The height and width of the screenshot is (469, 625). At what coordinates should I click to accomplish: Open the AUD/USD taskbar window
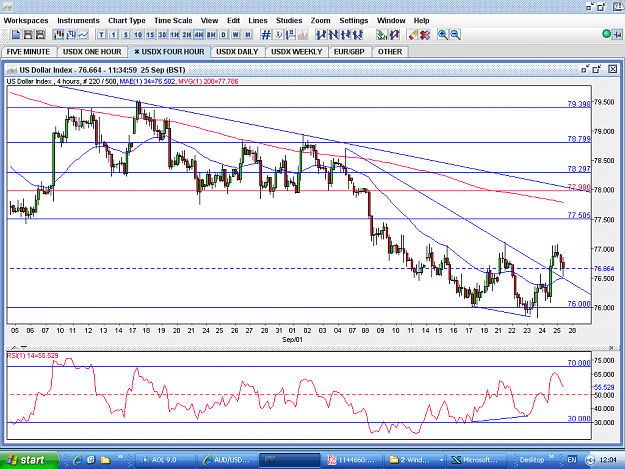(228, 460)
